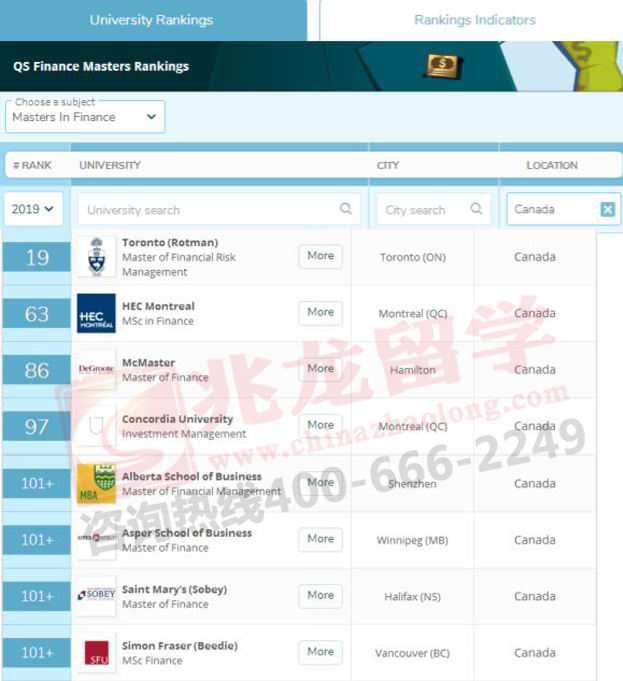
Task: Clear the Canada location filter
Action: click(607, 209)
